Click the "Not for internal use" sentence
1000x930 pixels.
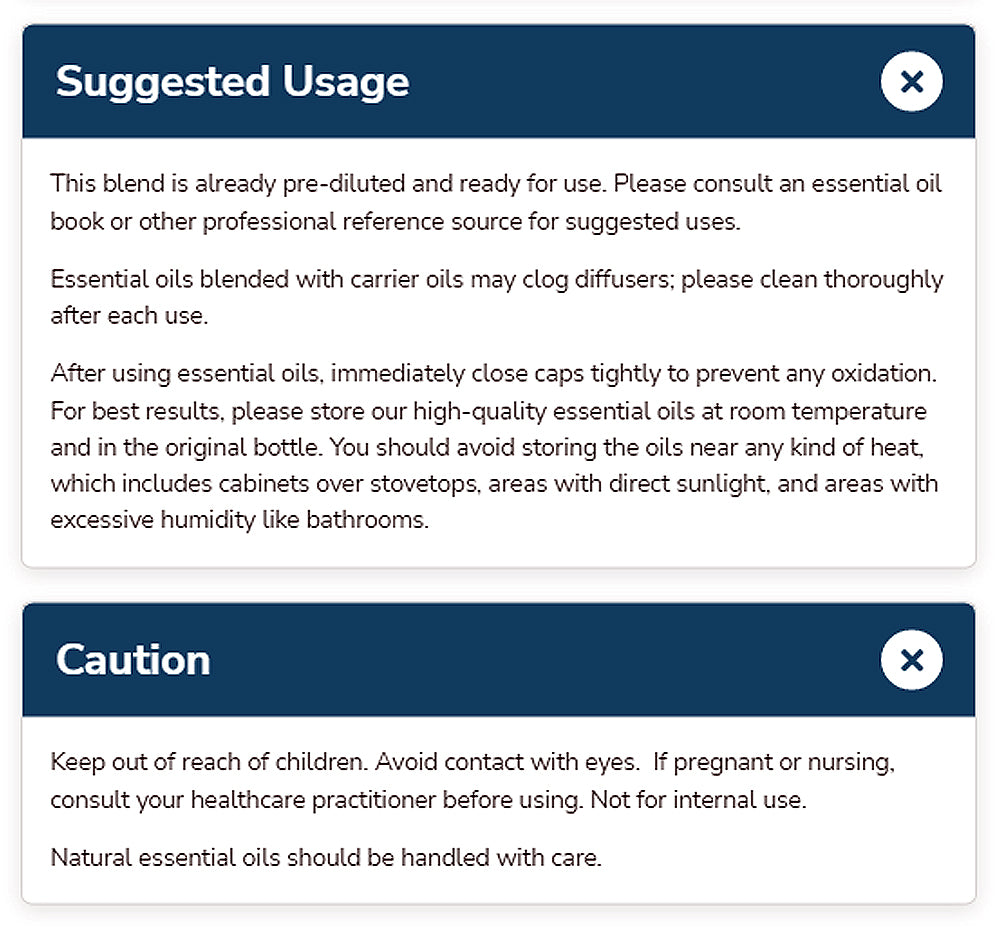(698, 801)
